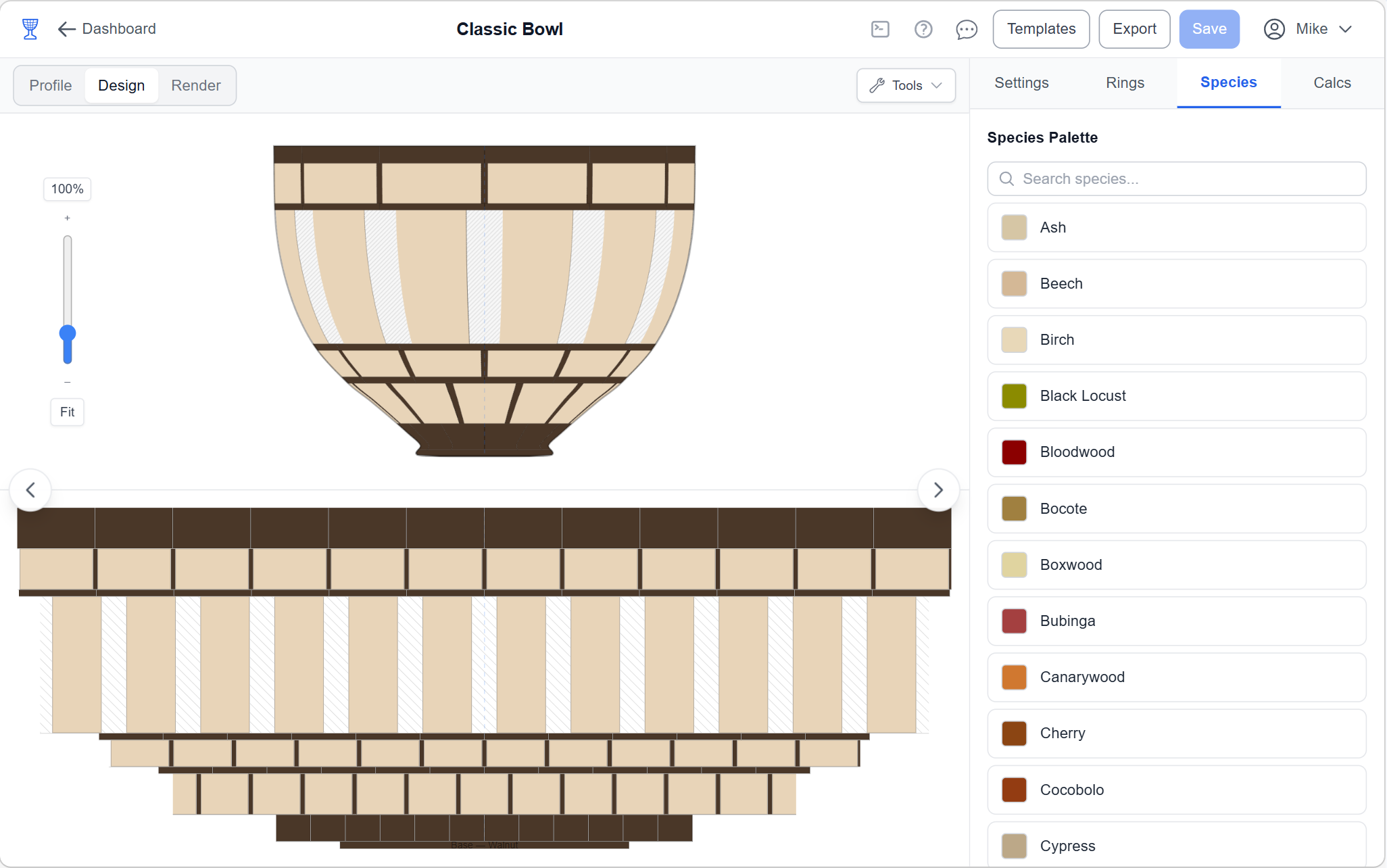
Task: Click the plus above the zoom slider
Action: pyautogui.click(x=67, y=218)
